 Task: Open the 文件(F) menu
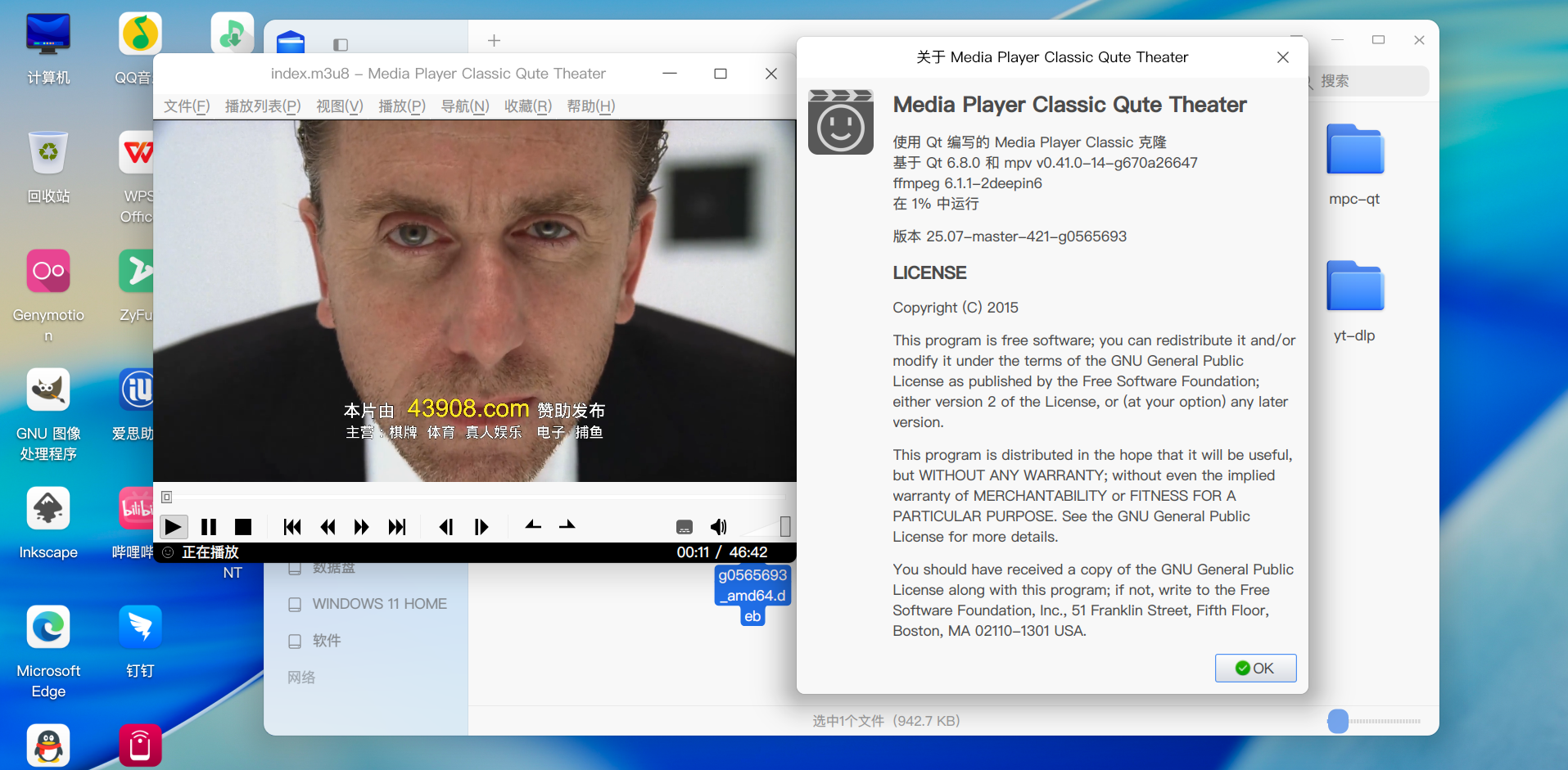coord(187,106)
